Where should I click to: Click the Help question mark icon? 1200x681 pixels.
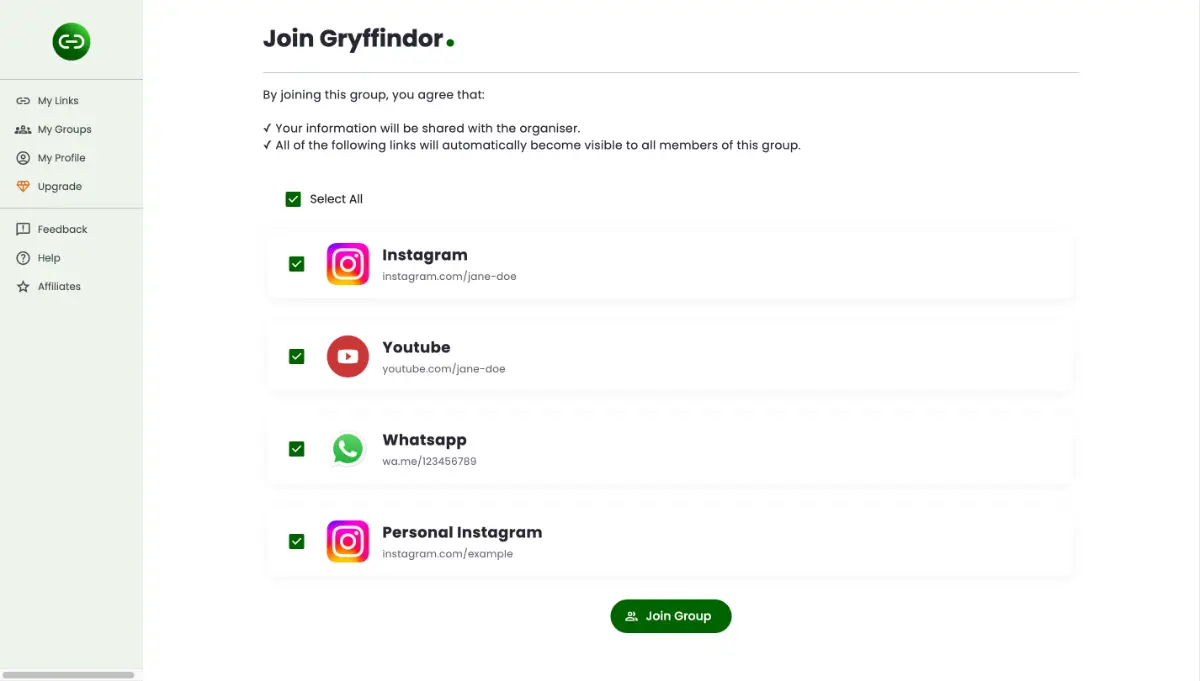[x=23, y=258]
